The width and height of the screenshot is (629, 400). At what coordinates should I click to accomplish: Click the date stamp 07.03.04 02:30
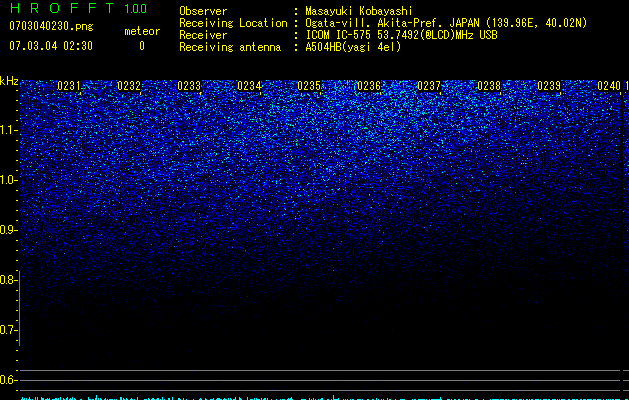(51, 46)
